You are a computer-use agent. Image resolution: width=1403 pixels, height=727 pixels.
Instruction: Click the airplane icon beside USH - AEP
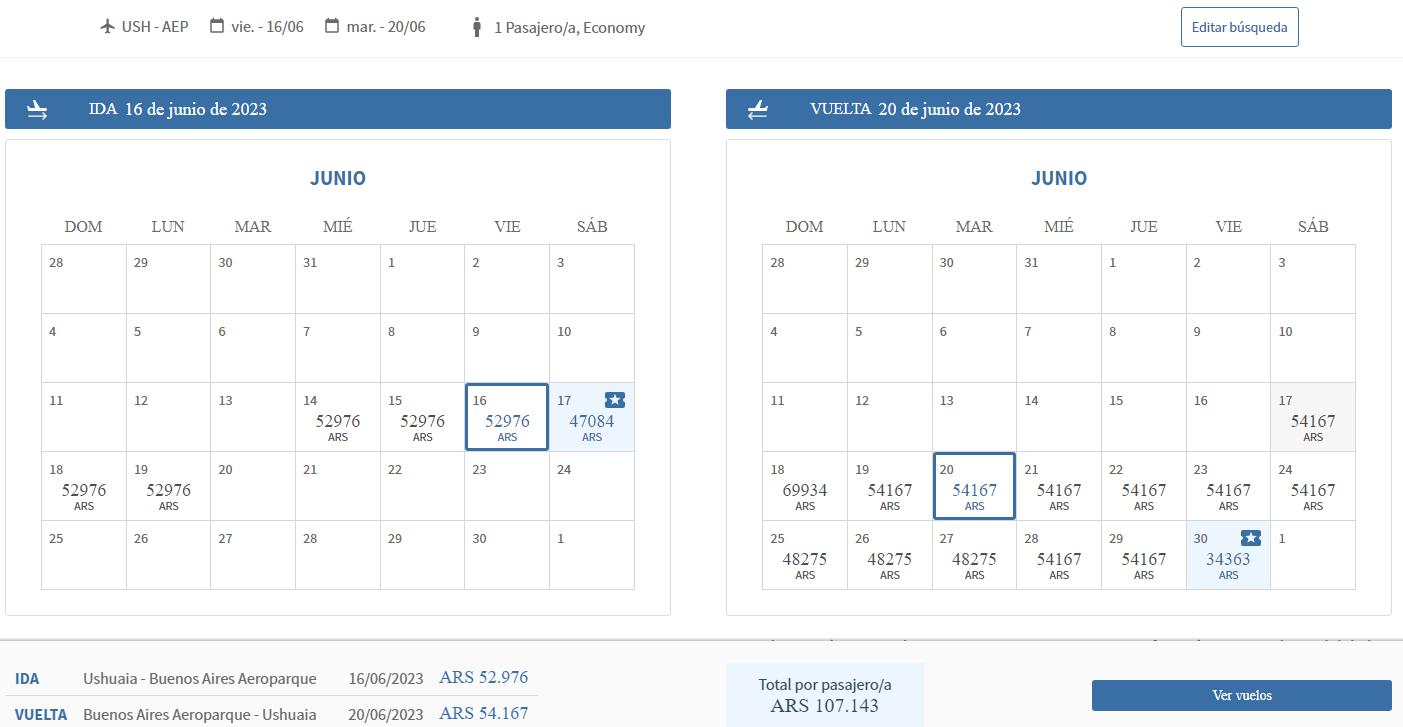109,27
